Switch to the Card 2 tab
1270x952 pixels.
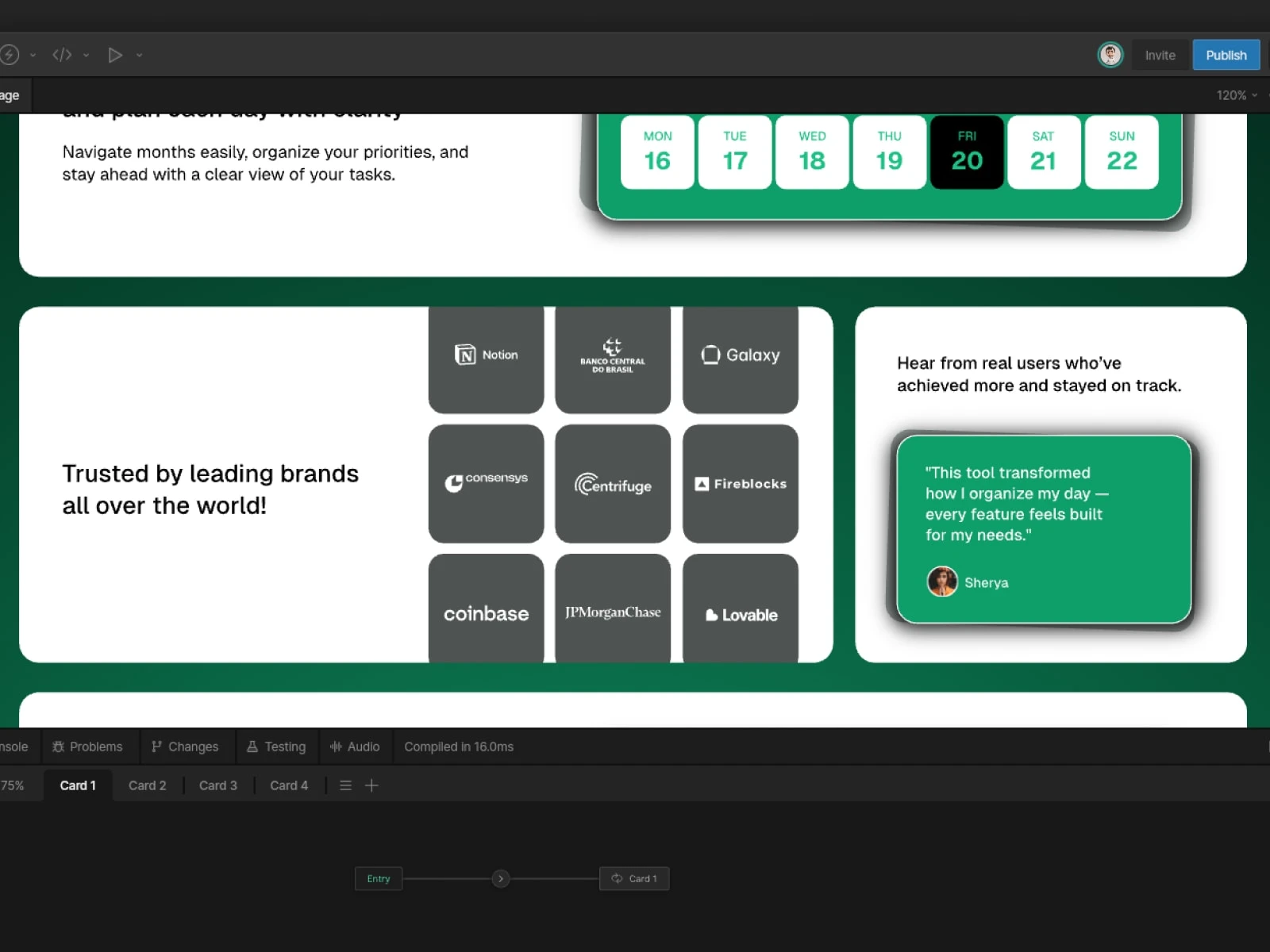148,785
